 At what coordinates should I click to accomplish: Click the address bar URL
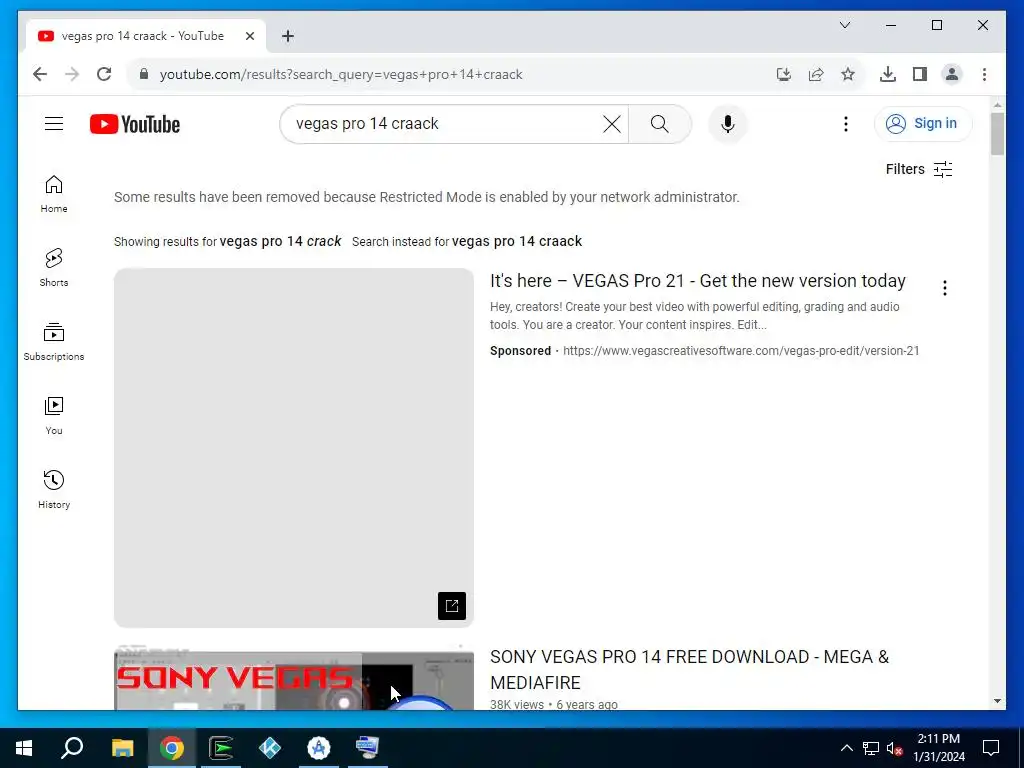tap(341, 74)
